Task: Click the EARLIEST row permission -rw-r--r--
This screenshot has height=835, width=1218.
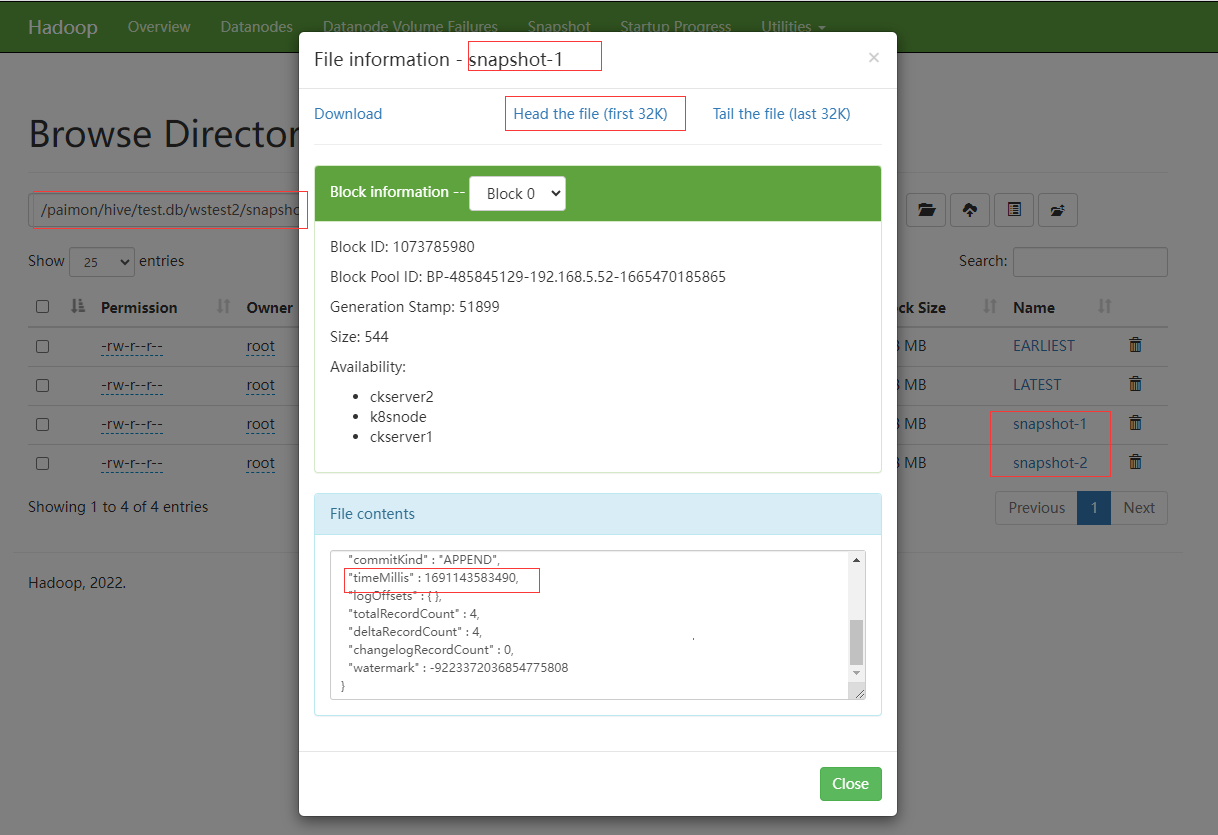Action: 132,346
